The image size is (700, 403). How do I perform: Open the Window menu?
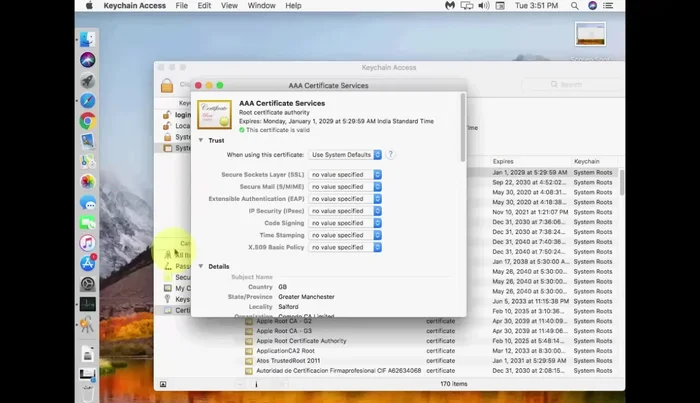pyautogui.click(x=261, y=5)
